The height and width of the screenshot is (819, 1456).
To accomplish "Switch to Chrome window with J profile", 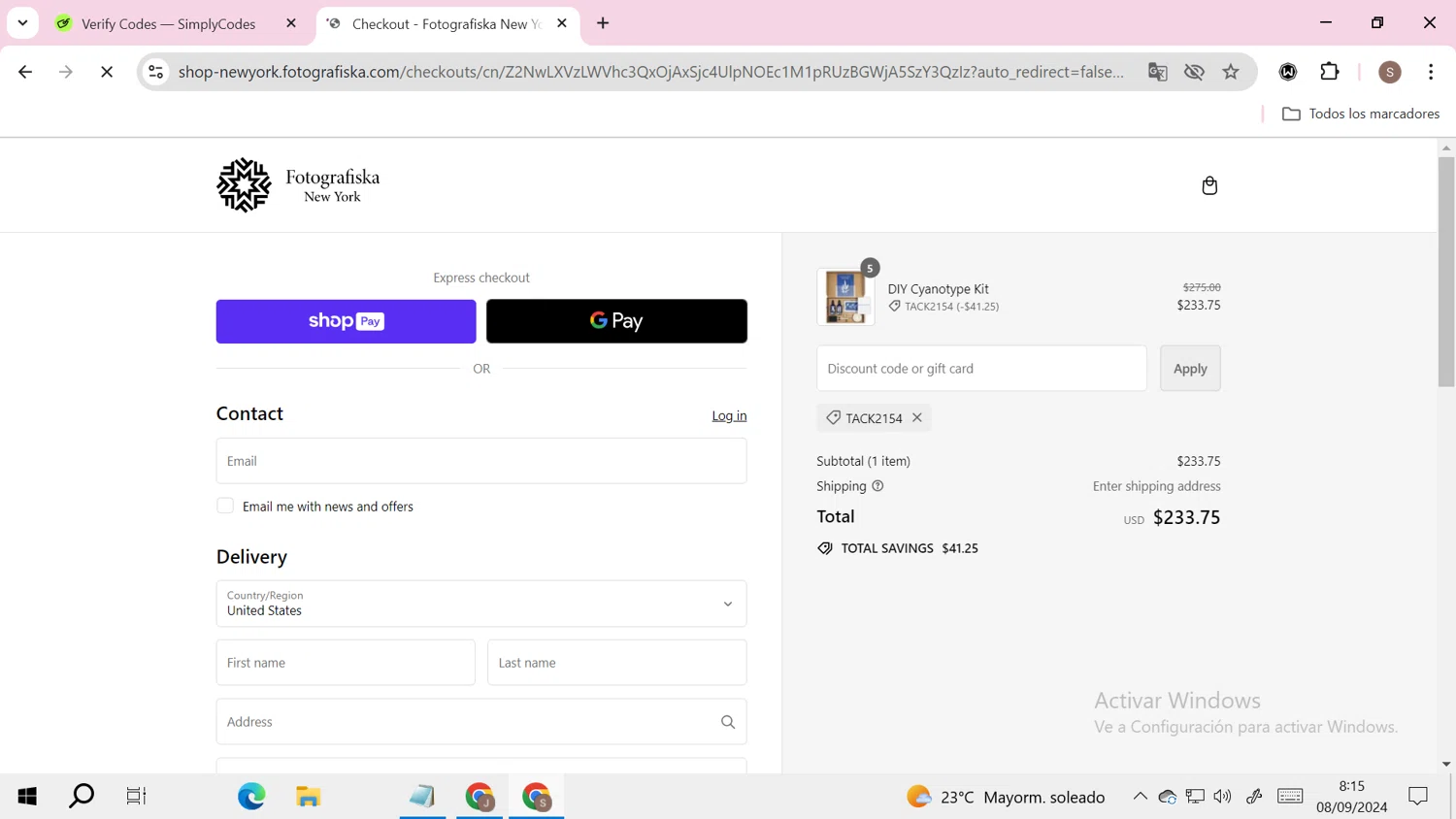I will click(x=480, y=797).
